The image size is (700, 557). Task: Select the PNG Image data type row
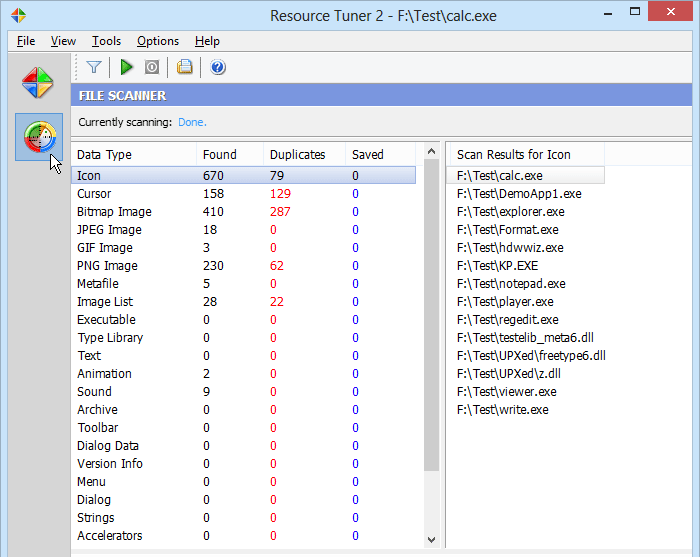click(x=107, y=265)
